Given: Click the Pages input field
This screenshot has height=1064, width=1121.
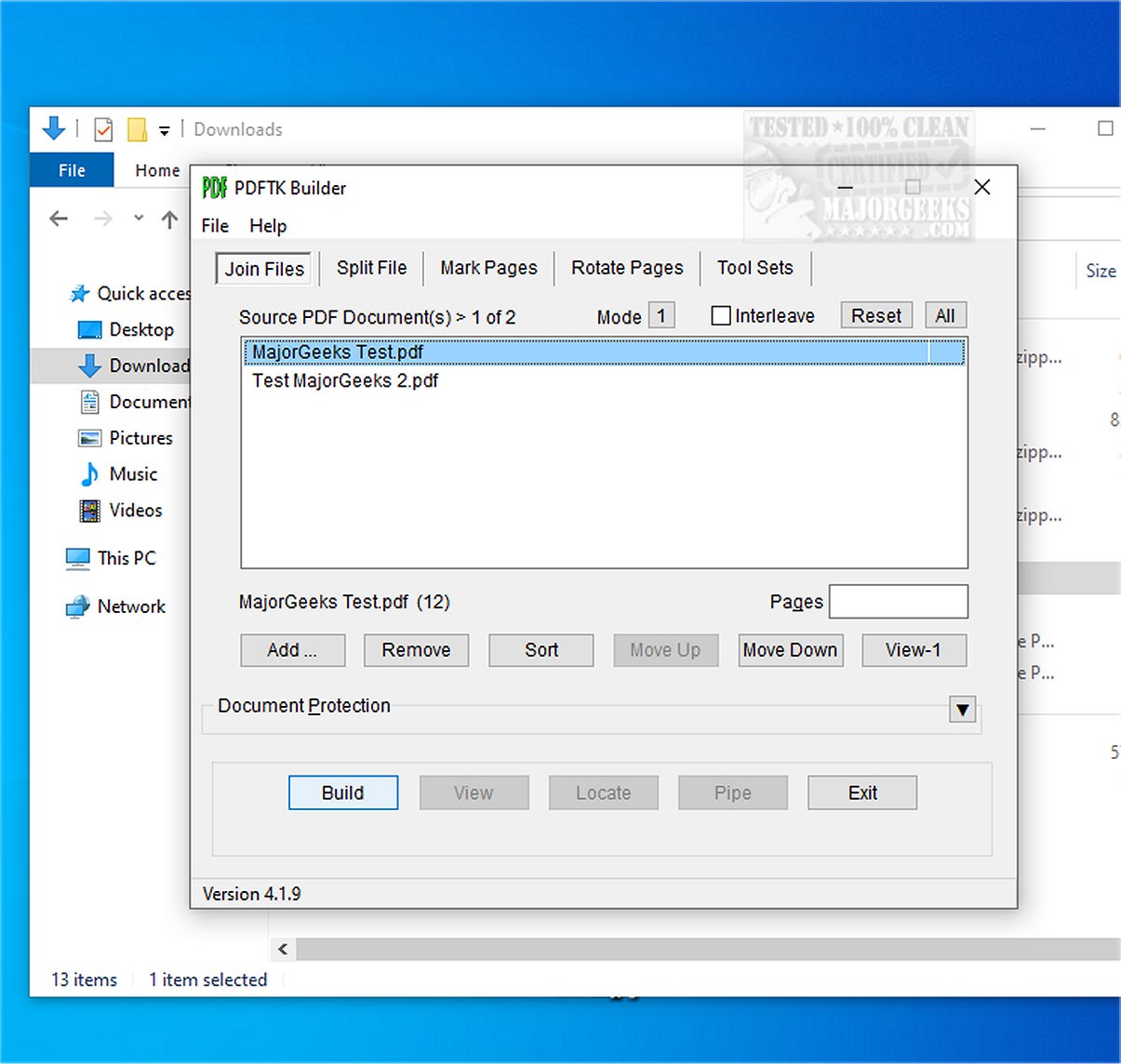Looking at the screenshot, I should point(898,602).
